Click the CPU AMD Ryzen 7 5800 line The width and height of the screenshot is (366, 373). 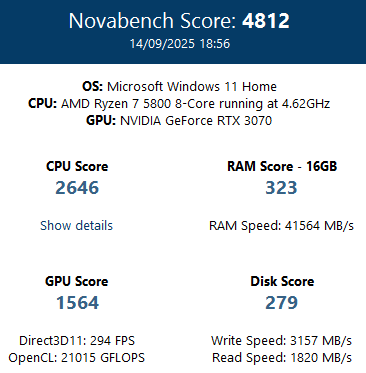point(179,104)
